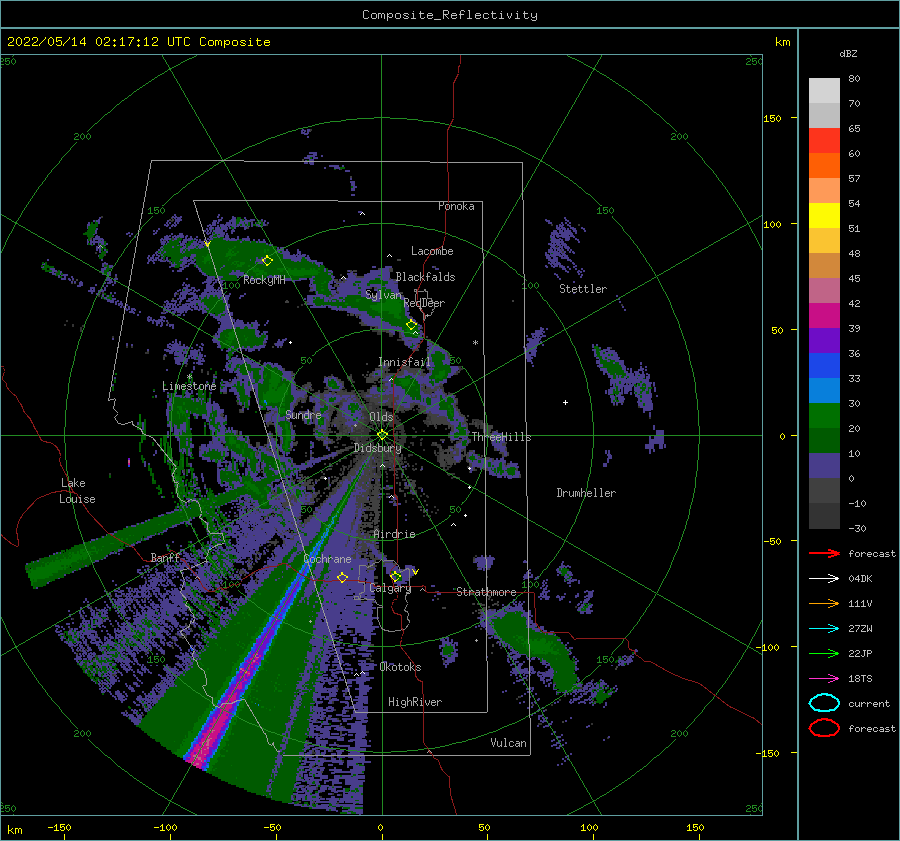
Task: Click the 30 dBZ light blue swatch
Action: 824,390
